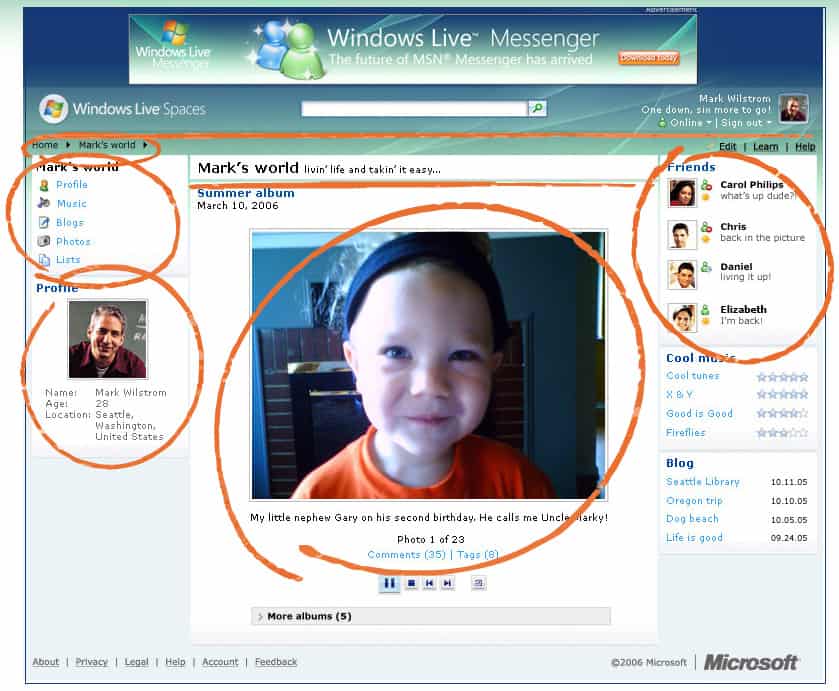Click the Windows Live Spaces logo
The image size is (839, 691).
[x=123, y=109]
